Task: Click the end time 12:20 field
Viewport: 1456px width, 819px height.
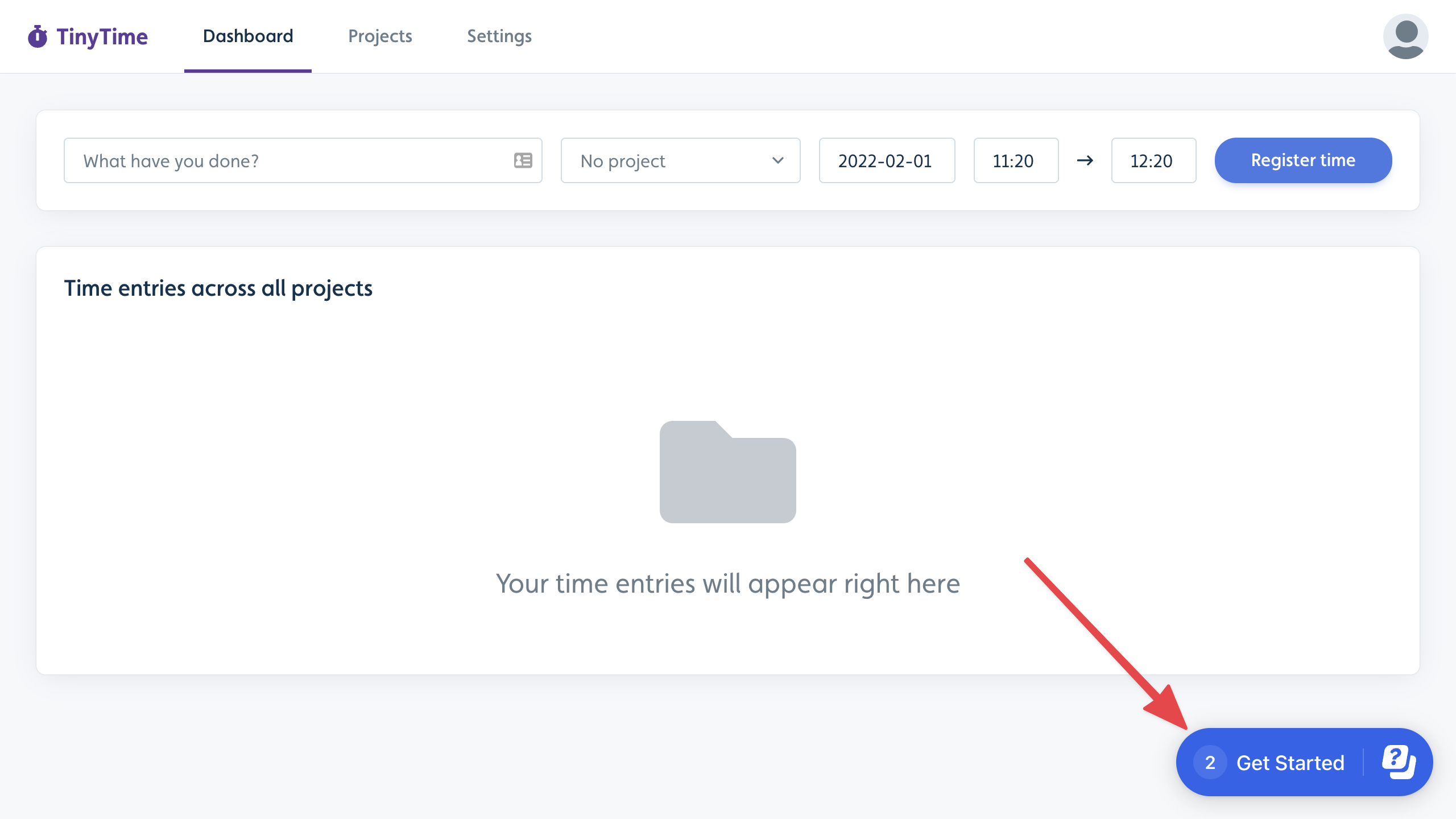Action: coord(1151,160)
